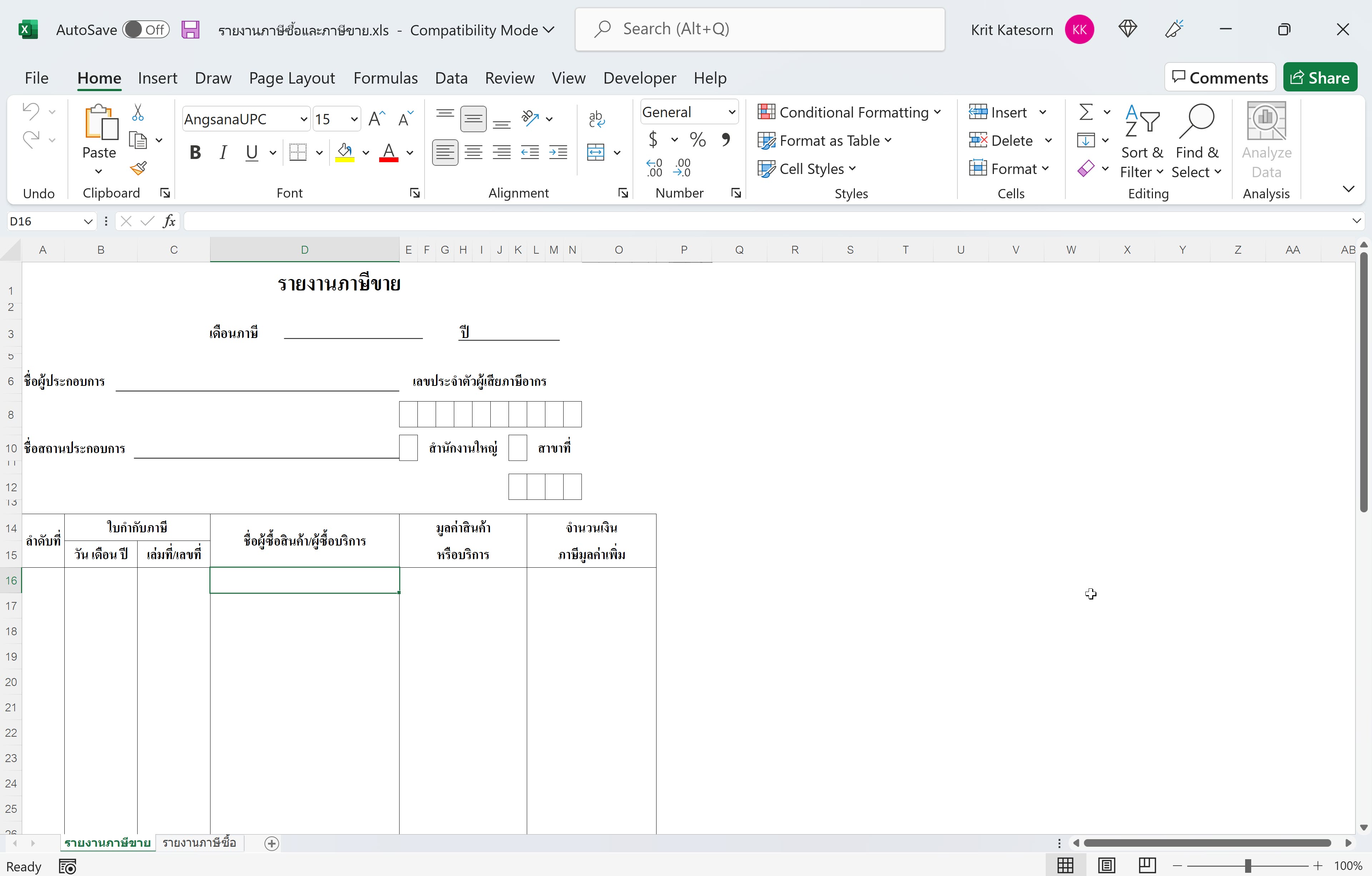Viewport: 1372px width, 876px height.
Task: Click the Wrap Text icon
Action: coord(596,119)
